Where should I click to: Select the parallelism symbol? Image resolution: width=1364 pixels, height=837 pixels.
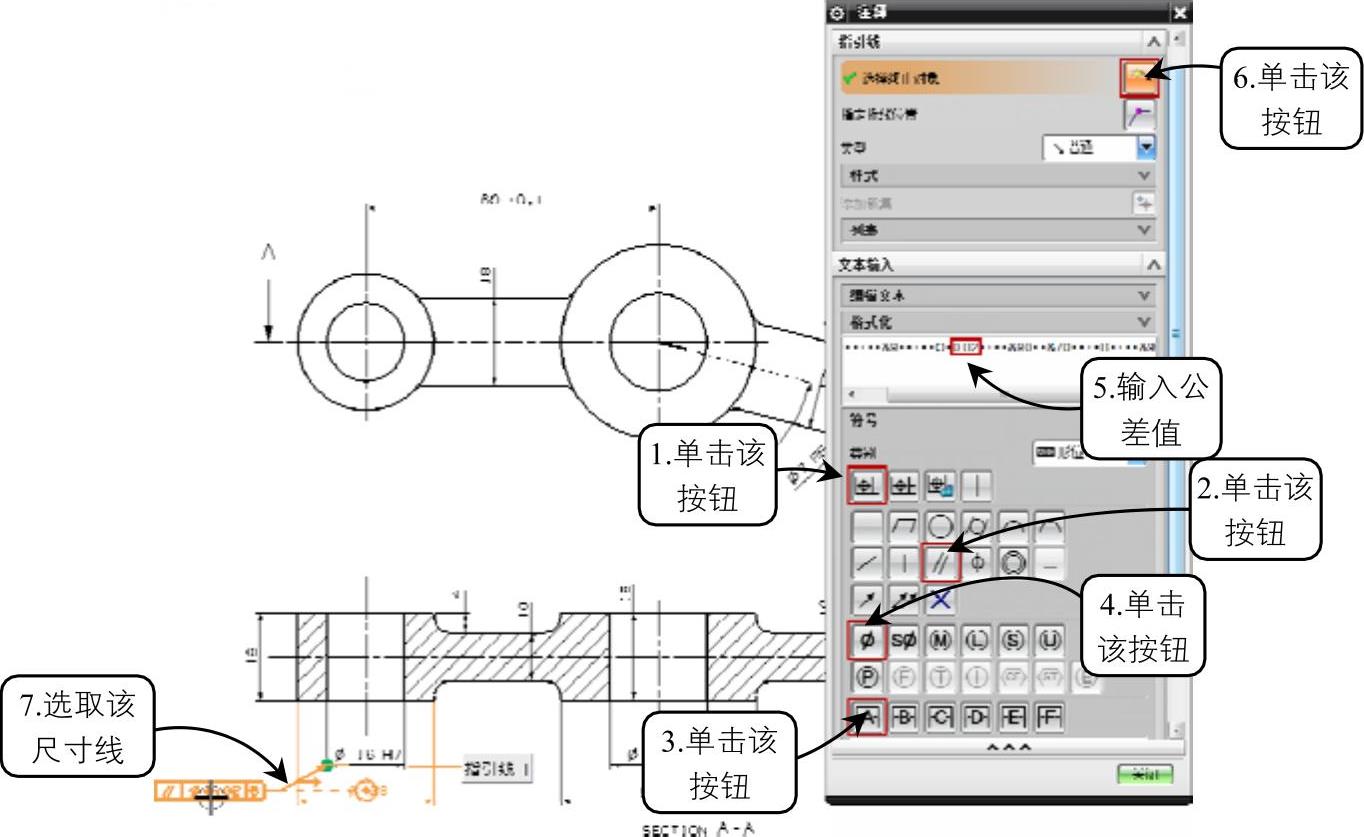click(941, 563)
